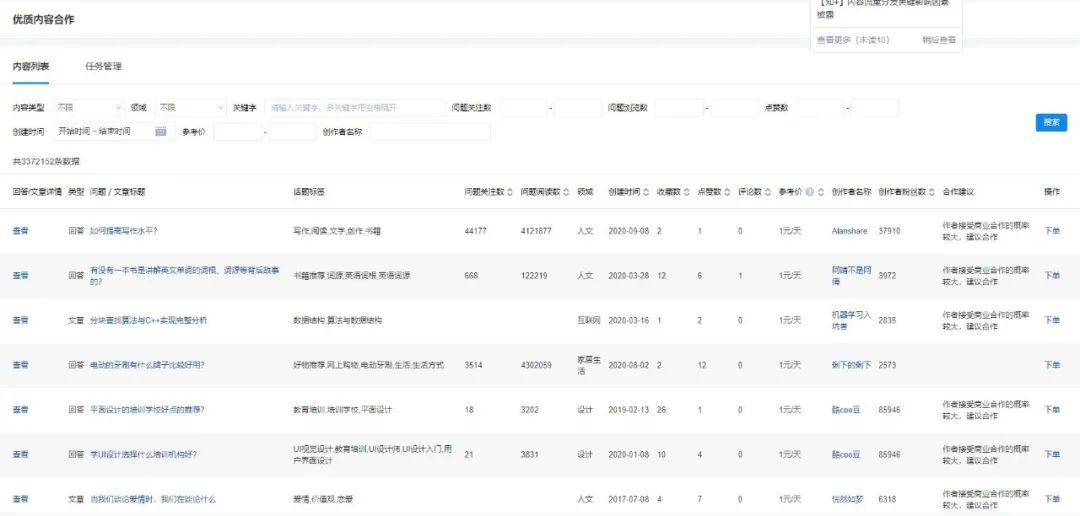This screenshot has height=516, width=1080.
Task: Click the 问题关注数 minimum value field
Action: [523, 108]
